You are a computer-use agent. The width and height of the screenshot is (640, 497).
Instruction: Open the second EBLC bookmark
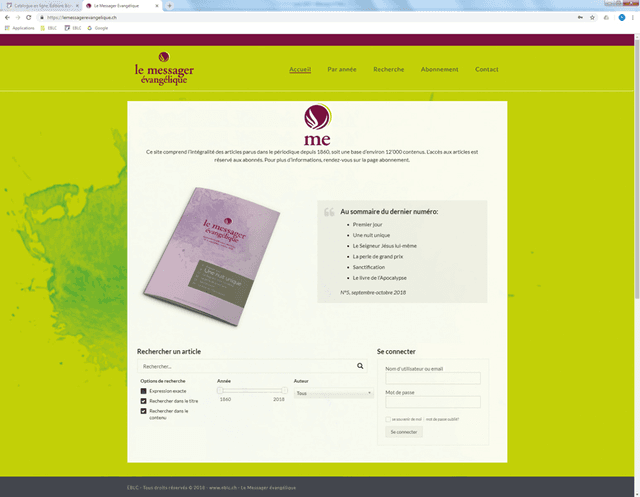click(73, 28)
